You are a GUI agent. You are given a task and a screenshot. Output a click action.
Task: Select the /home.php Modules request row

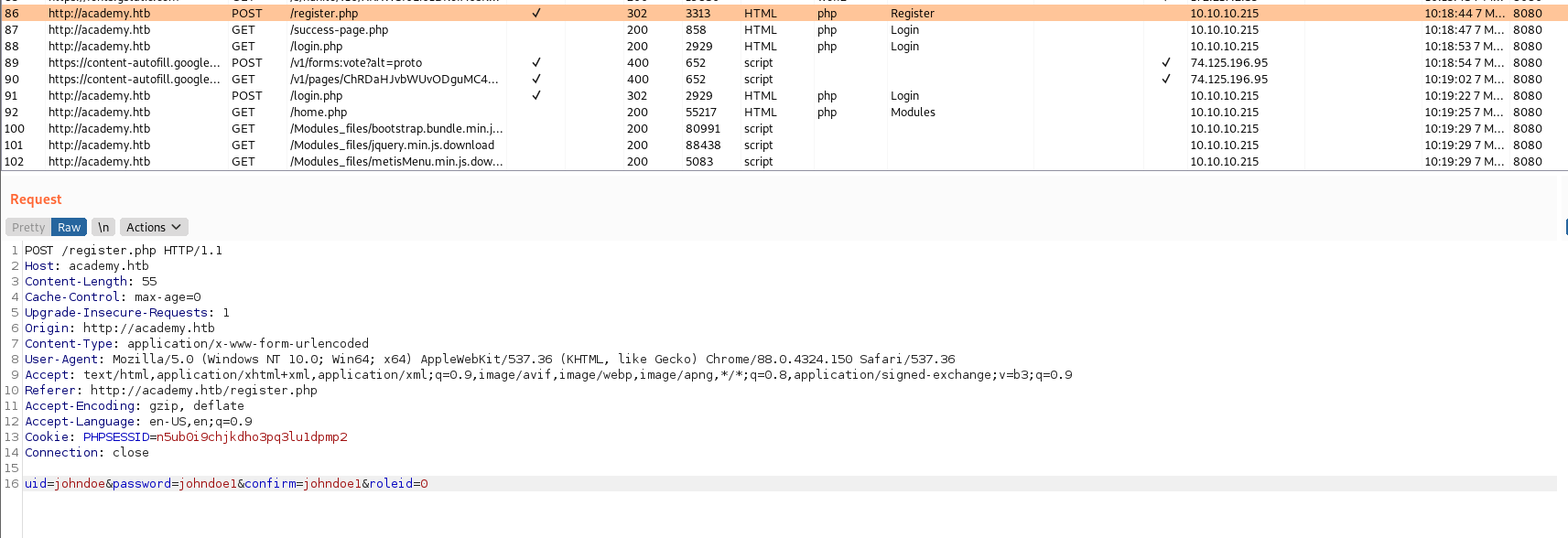click(319, 113)
